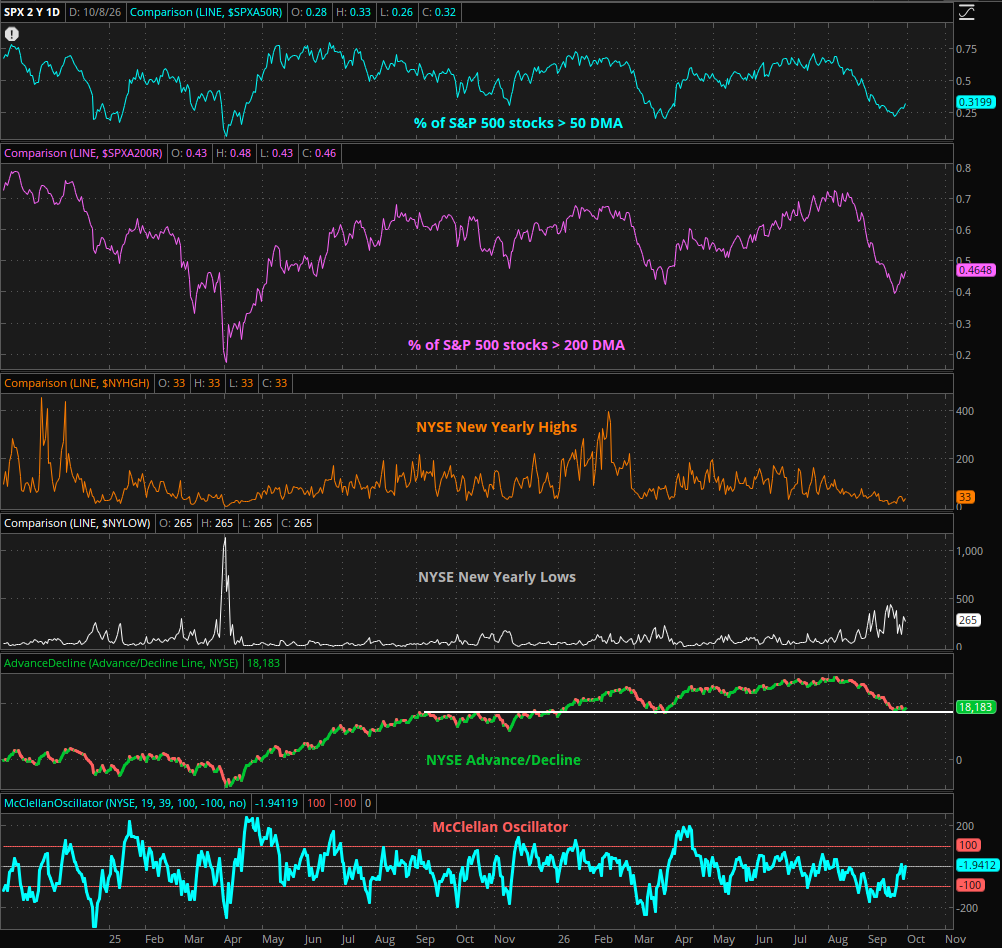
Task: Click the 1,000 axis label in Lows panel
Action: (x=969, y=551)
